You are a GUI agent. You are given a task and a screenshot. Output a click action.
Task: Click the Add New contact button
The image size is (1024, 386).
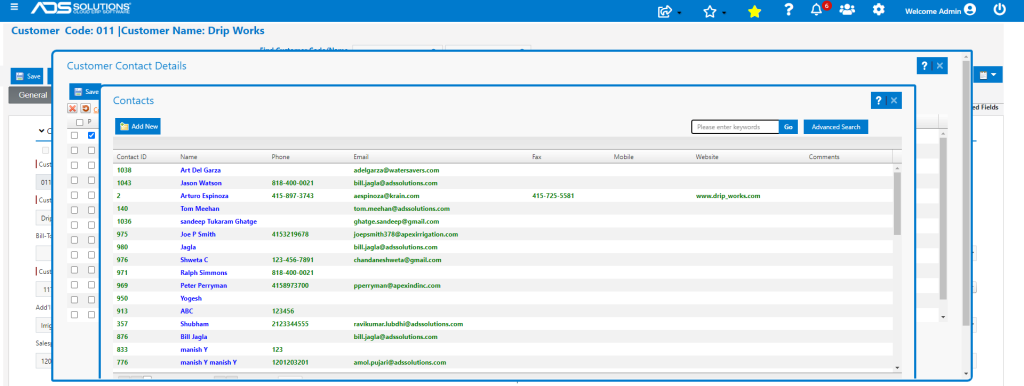138,127
